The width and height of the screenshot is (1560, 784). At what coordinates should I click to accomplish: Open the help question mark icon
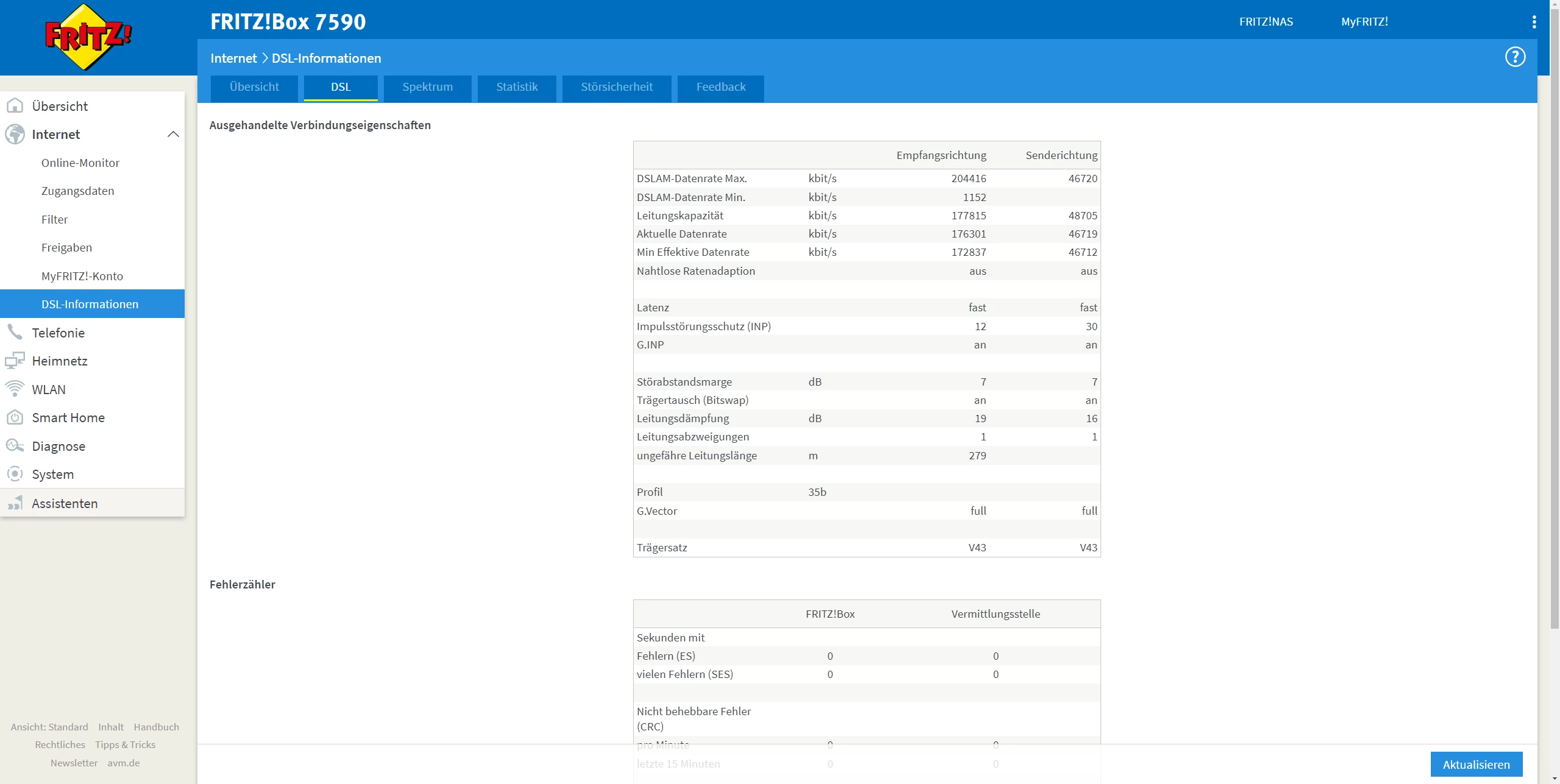click(1515, 57)
